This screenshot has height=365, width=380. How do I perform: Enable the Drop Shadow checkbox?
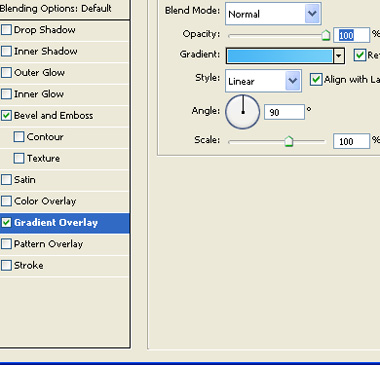point(6,30)
